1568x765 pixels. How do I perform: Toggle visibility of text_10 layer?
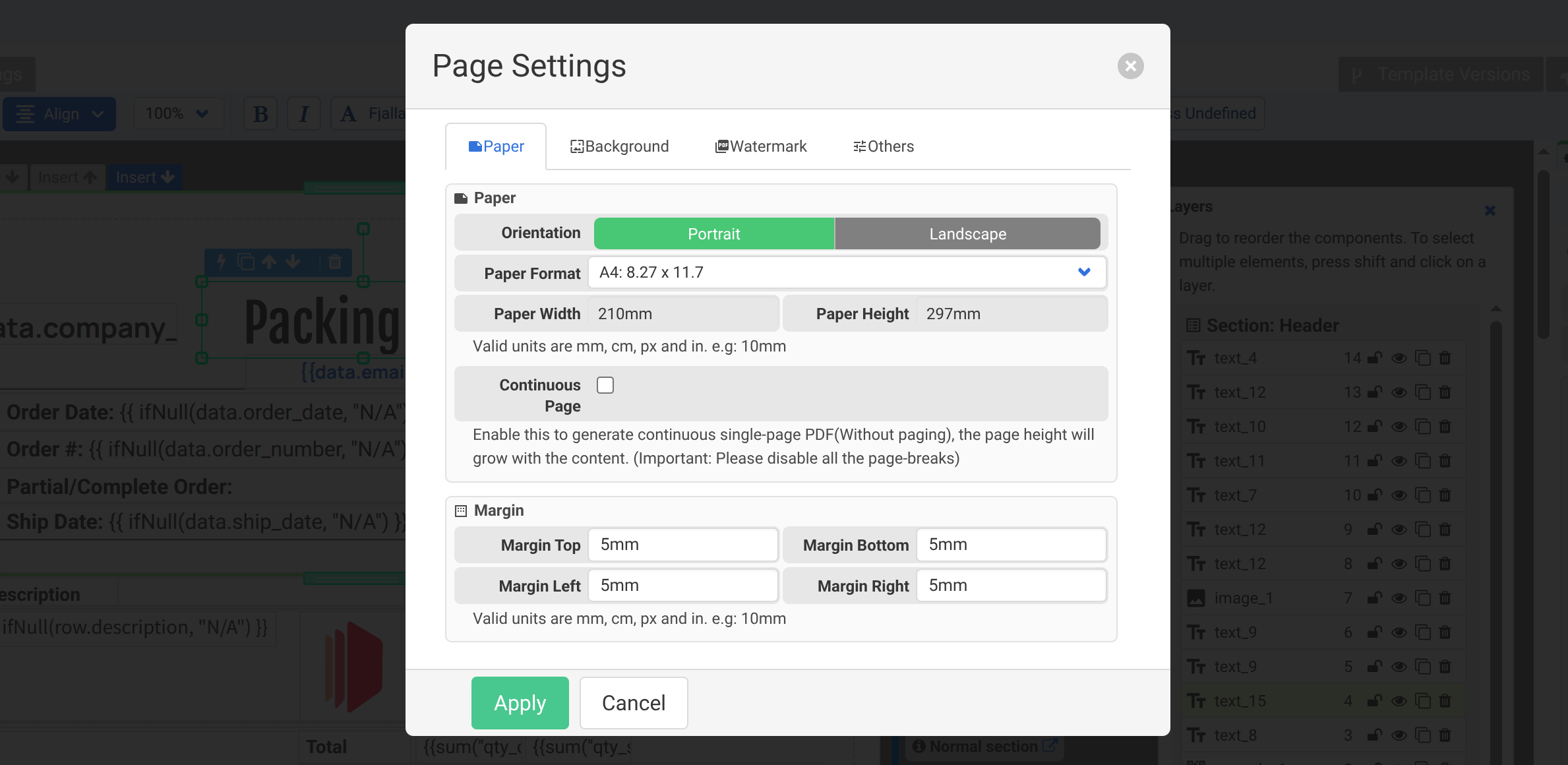[1399, 427]
